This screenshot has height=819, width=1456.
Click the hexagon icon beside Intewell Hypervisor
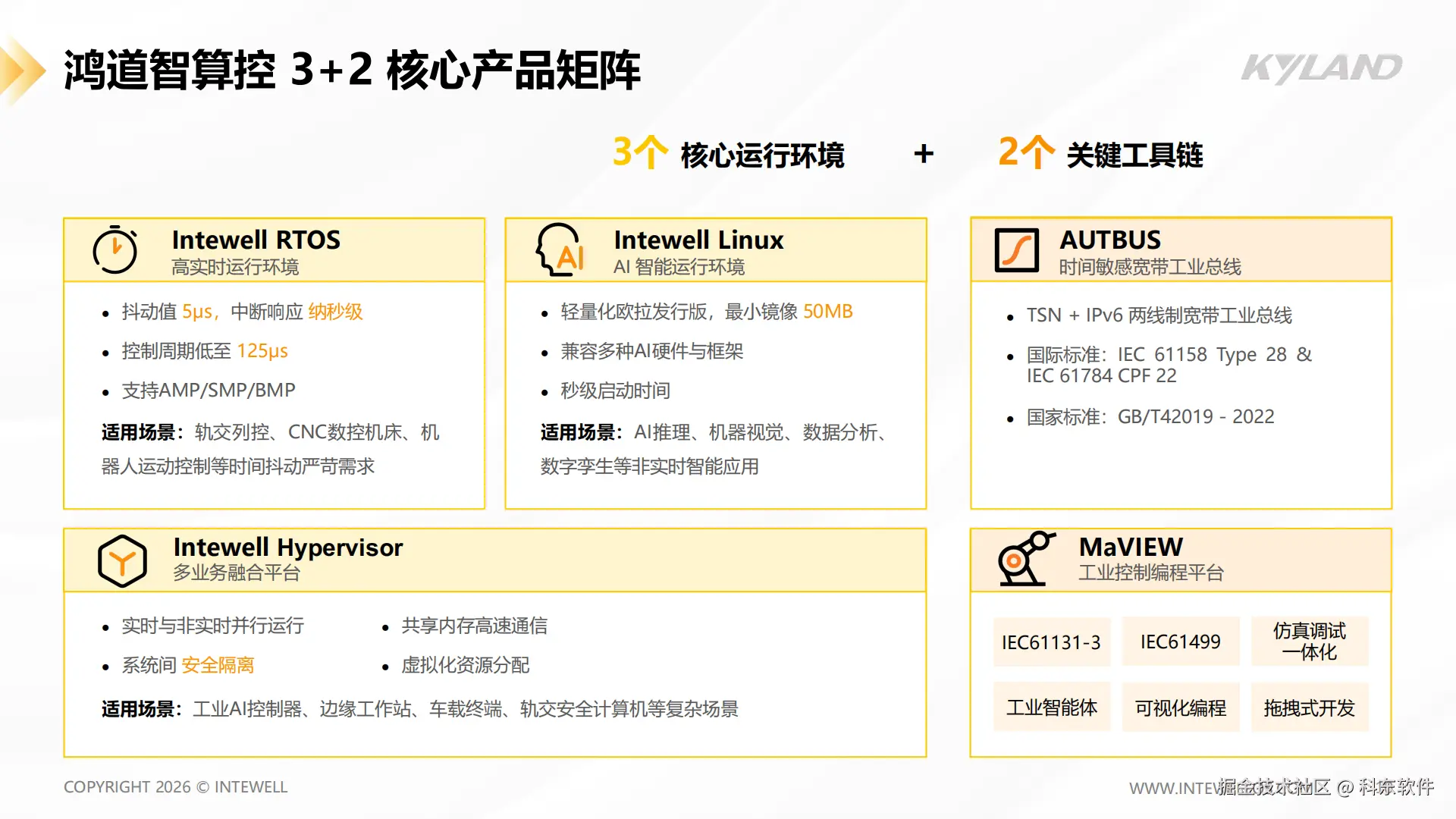[122, 561]
